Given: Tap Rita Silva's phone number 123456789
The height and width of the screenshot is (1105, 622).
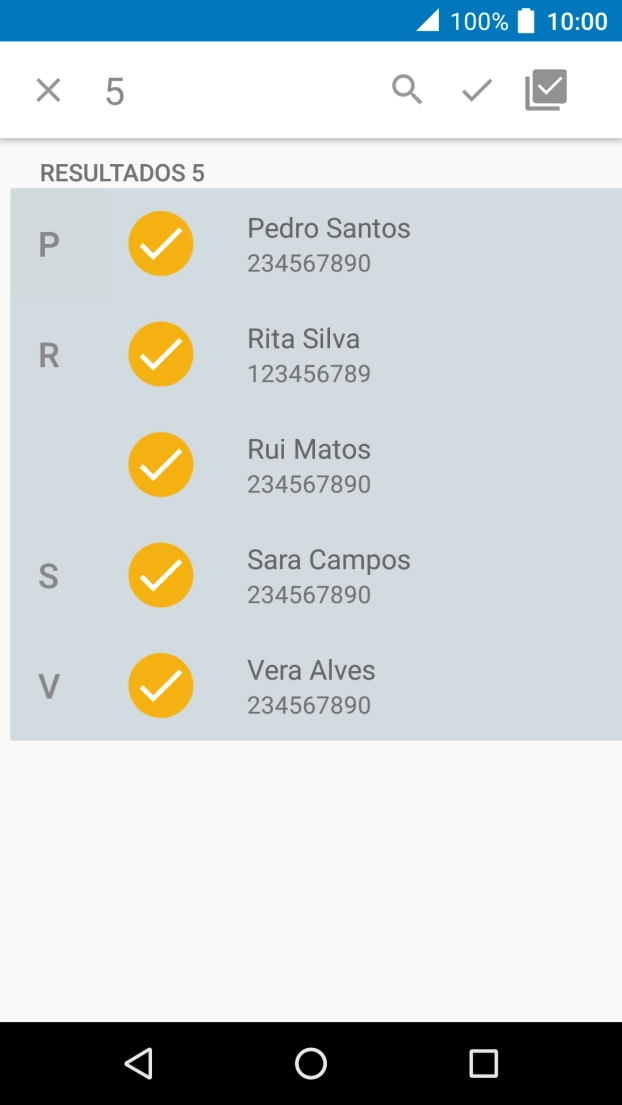Looking at the screenshot, I should (x=309, y=374).
